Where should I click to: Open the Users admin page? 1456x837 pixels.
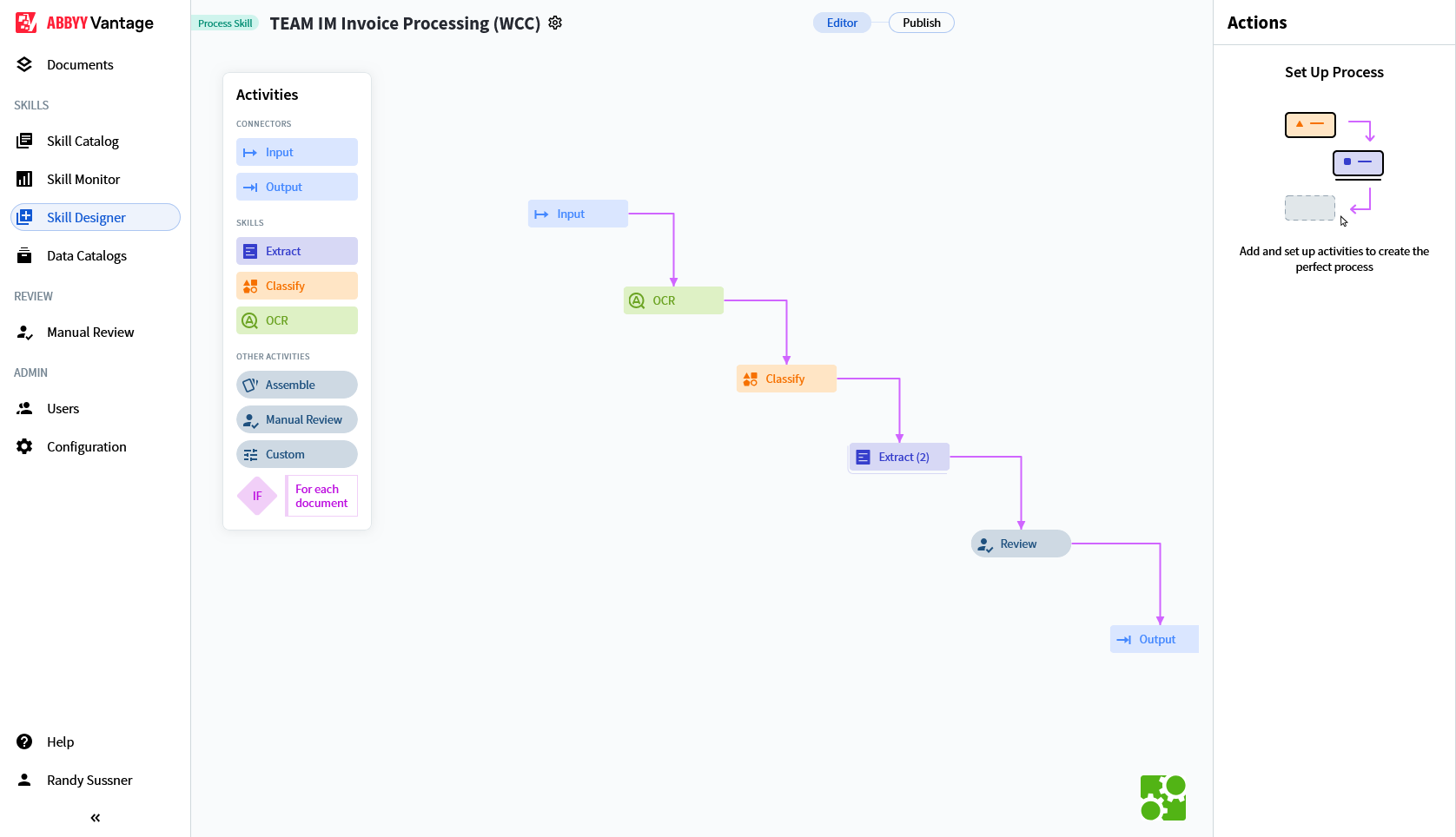coord(64,408)
